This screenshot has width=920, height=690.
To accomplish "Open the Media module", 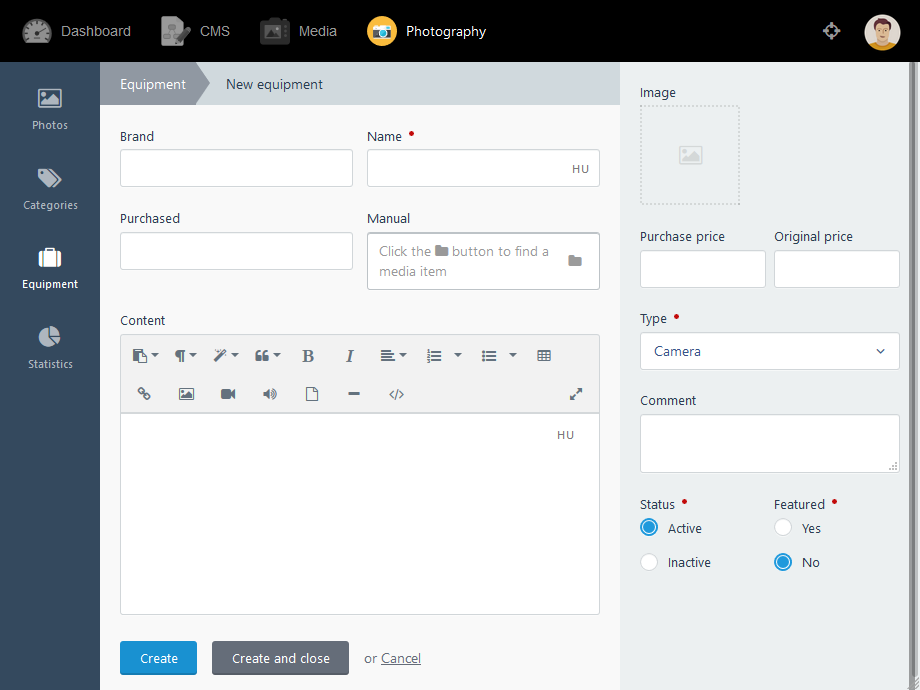I will point(298,31).
